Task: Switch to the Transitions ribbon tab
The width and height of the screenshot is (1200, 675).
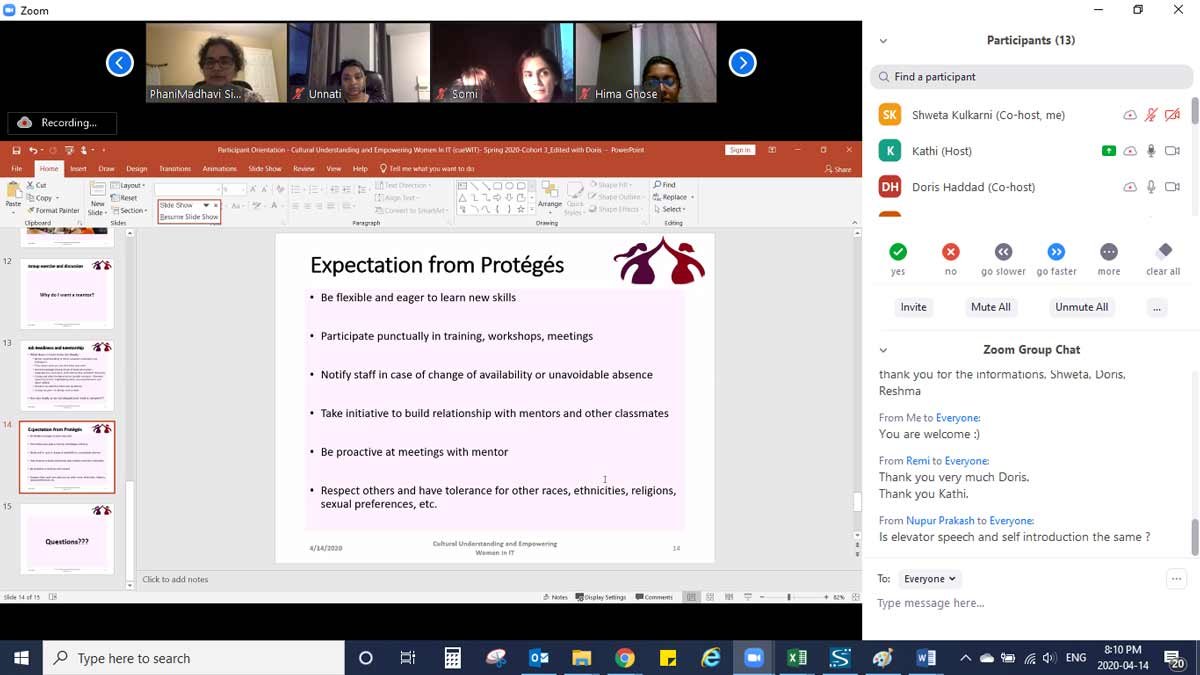Action: tap(175, 169)
